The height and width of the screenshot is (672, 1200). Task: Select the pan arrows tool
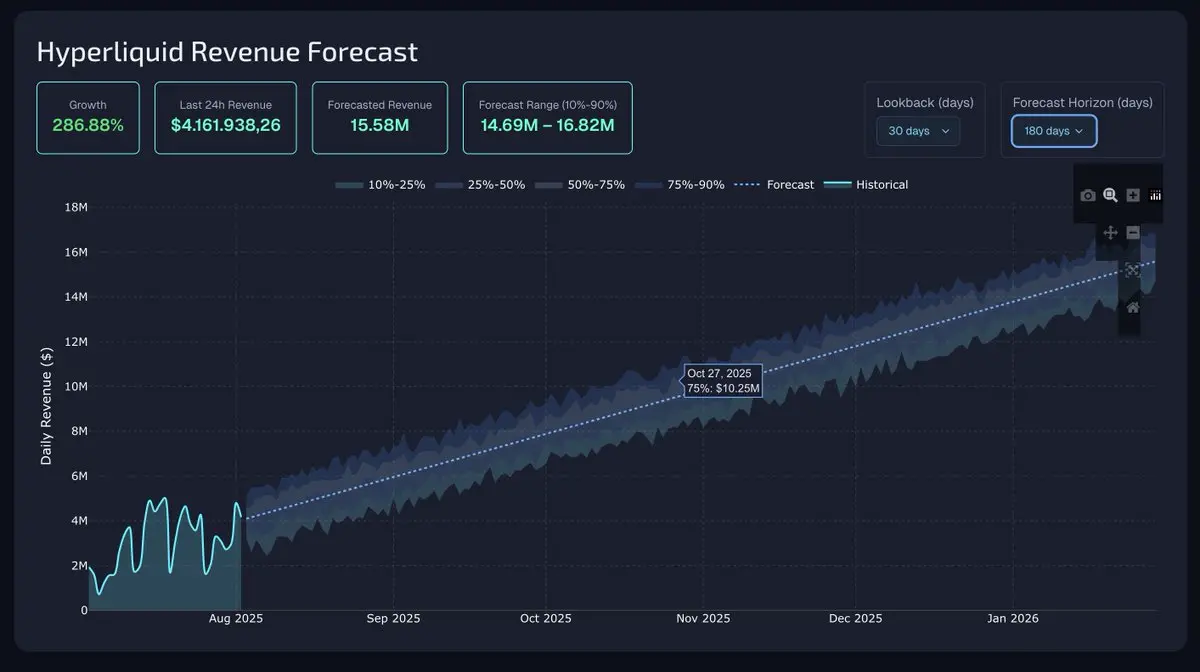1110,232
